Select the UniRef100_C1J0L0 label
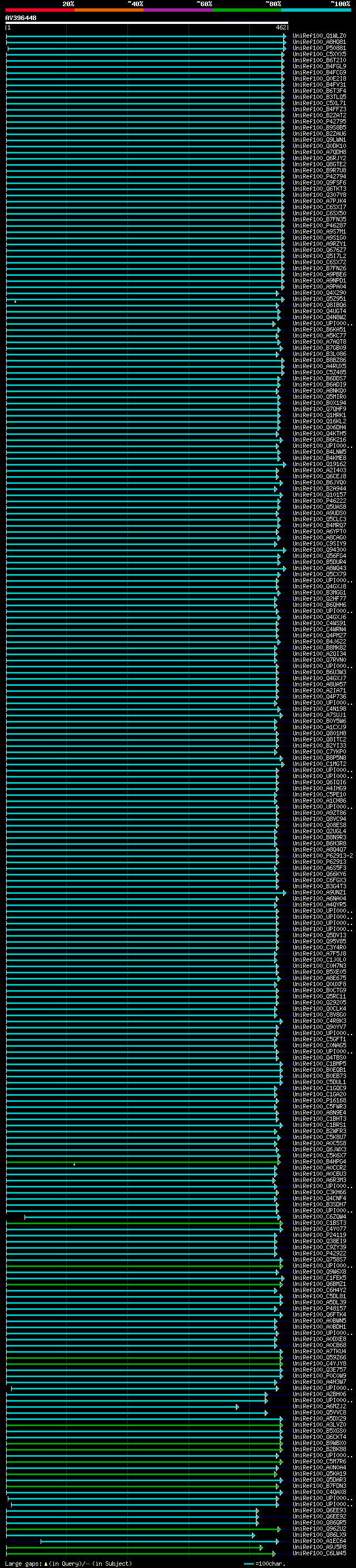Image resolution: width=356 pixels, height=1568 pixels. 319,960
